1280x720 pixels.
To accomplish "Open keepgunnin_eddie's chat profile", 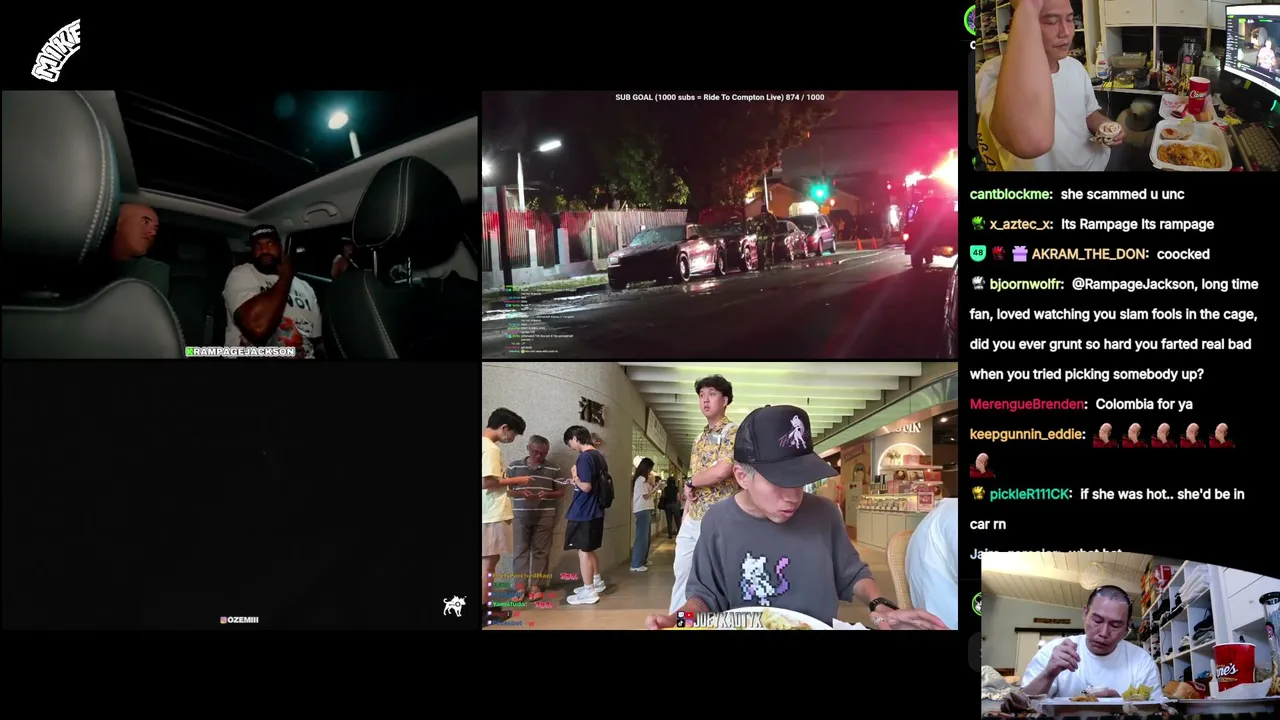I will pyautogui.click(x=1026, y=434).
